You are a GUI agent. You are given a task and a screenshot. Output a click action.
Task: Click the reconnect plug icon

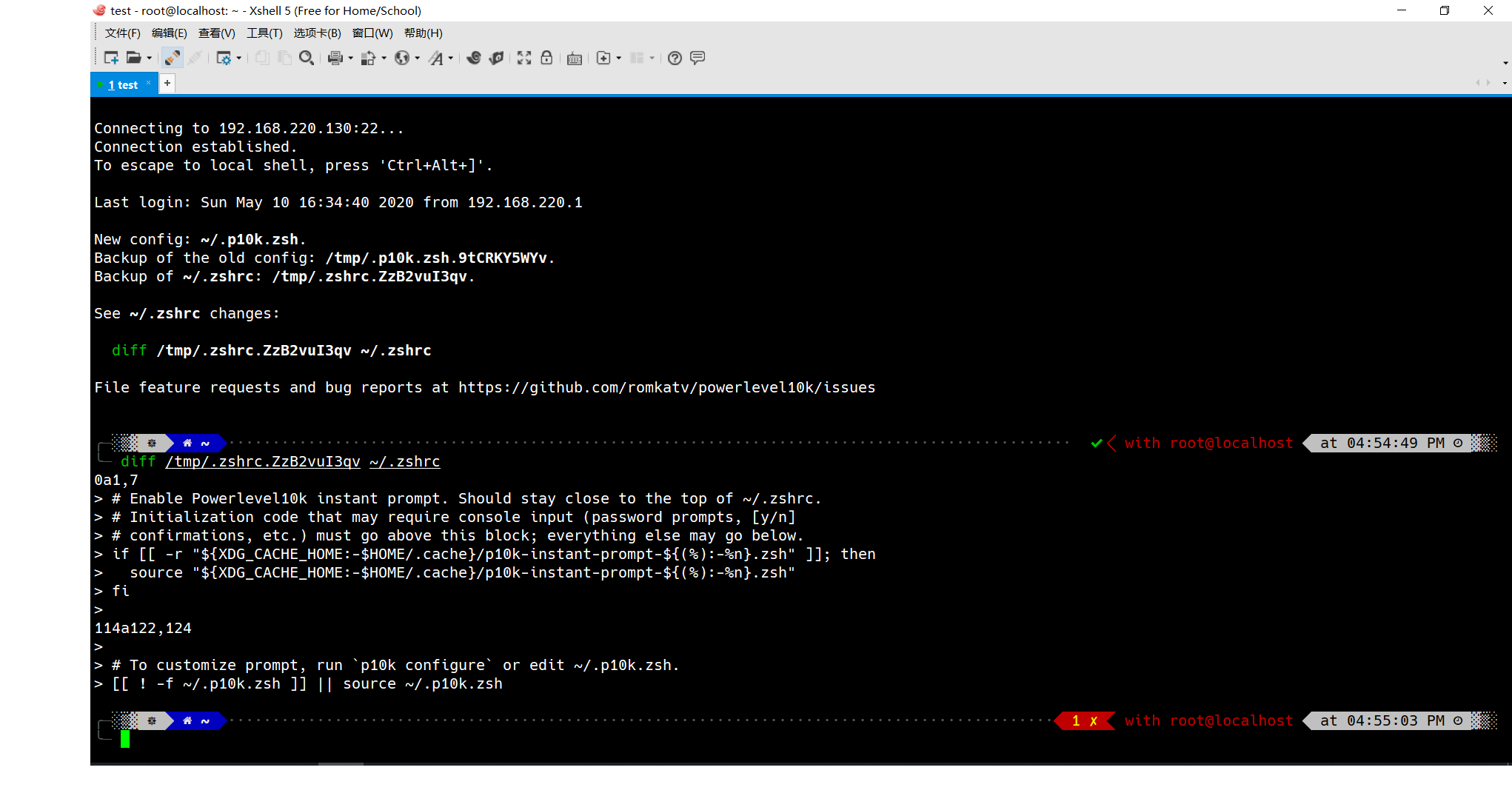172,58
